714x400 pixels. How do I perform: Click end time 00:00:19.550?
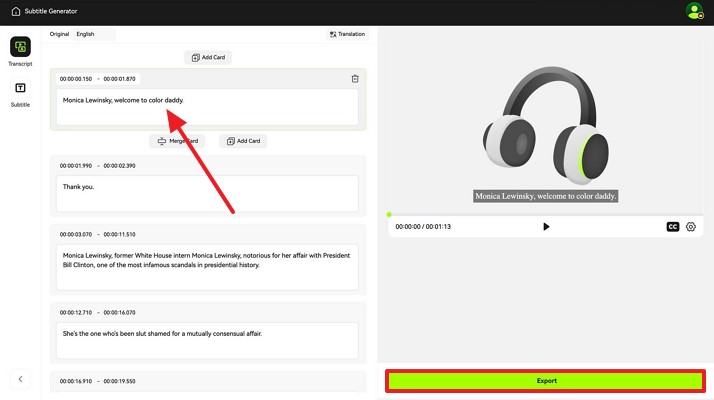pyautogui.click(x=119, y=381)
